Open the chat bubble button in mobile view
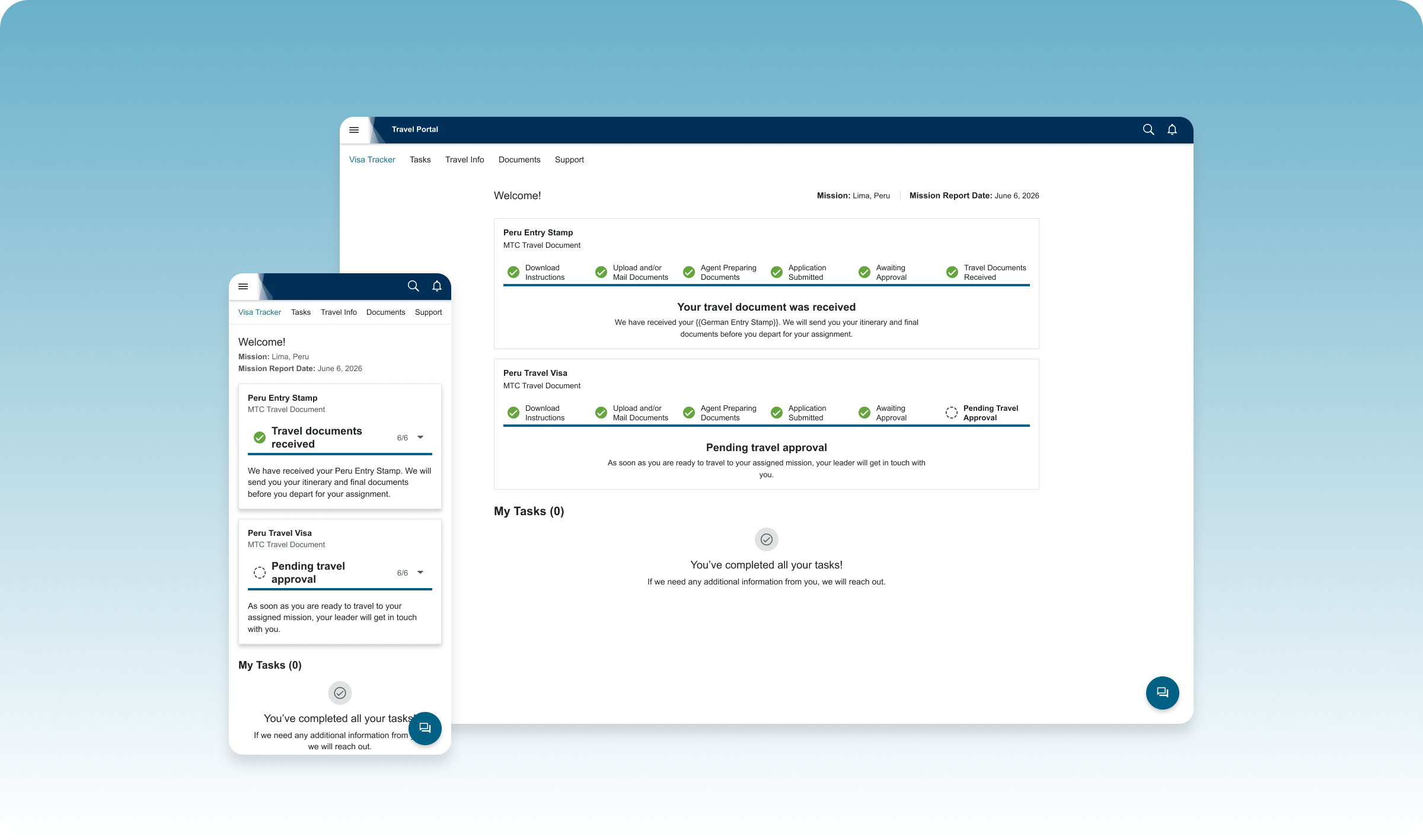The height and width of the screenshot is (840, 1423). [x=425, y=728]
